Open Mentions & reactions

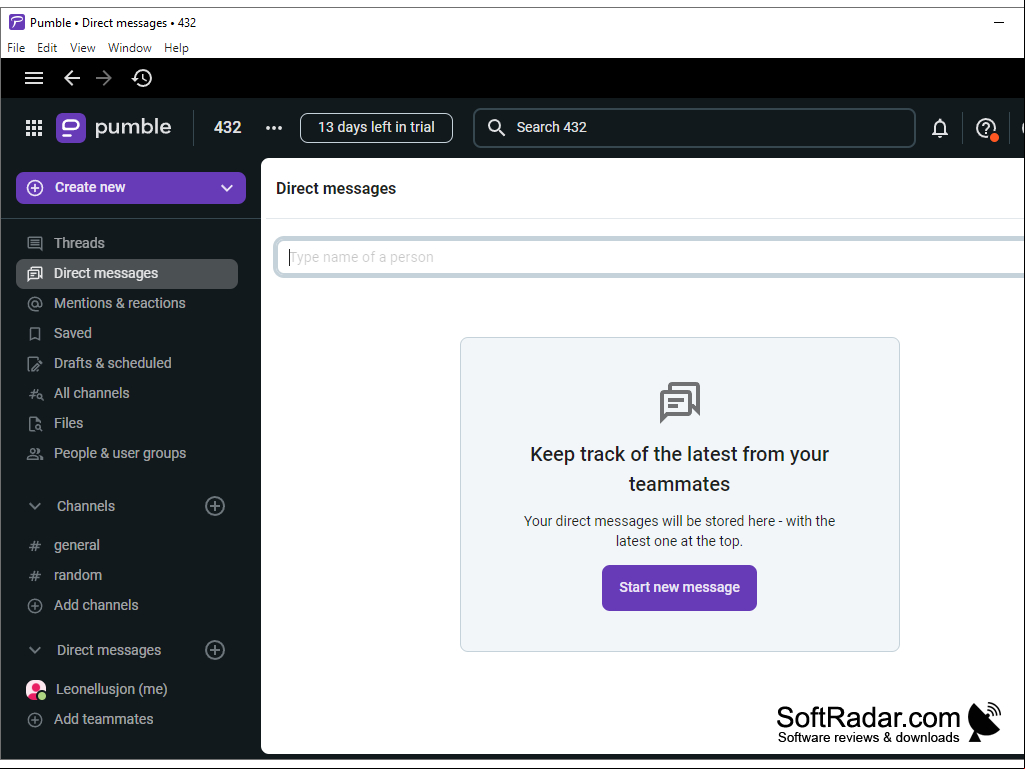point(127,303)
